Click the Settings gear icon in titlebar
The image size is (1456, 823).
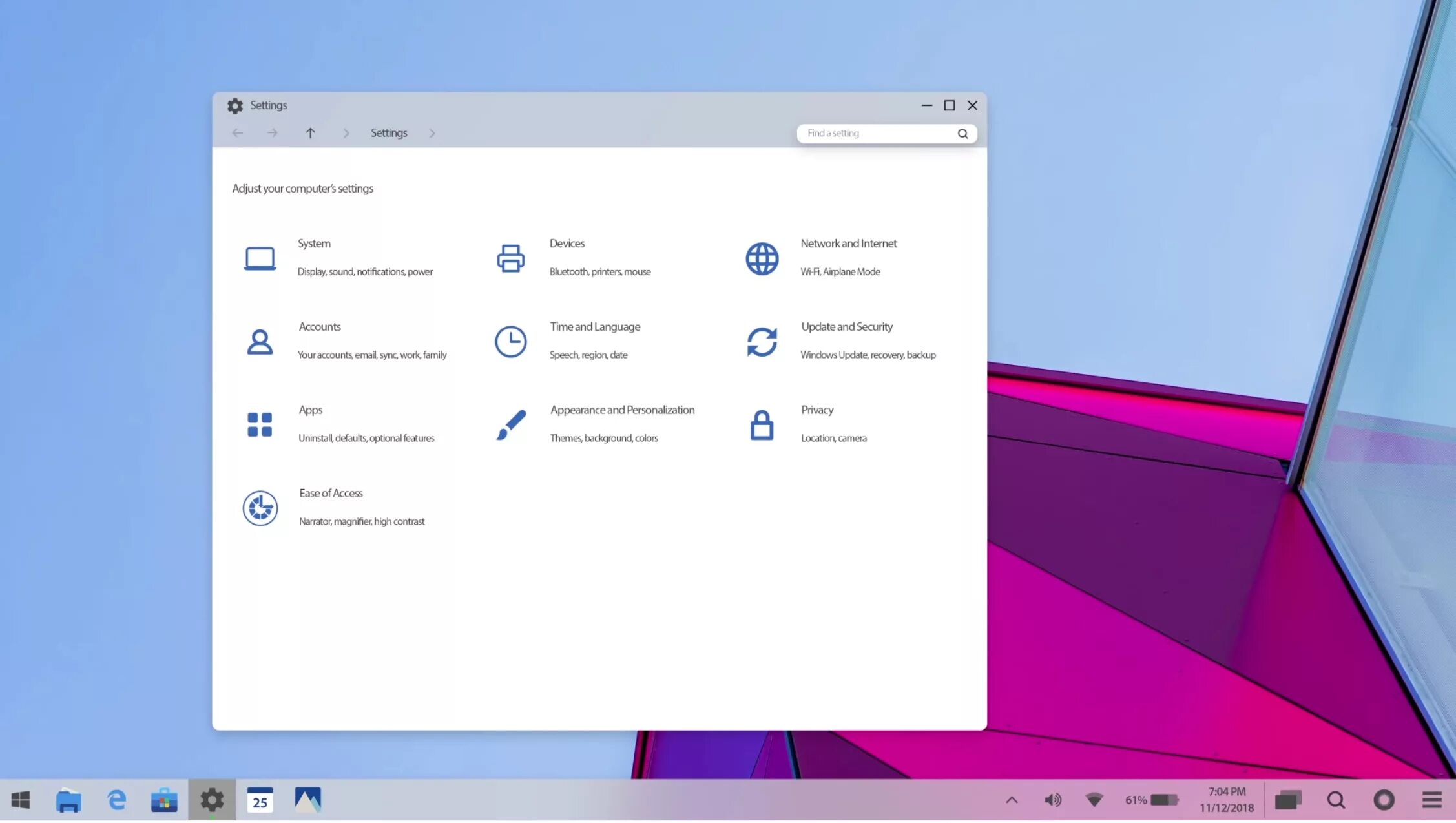[x=234, y=105]
